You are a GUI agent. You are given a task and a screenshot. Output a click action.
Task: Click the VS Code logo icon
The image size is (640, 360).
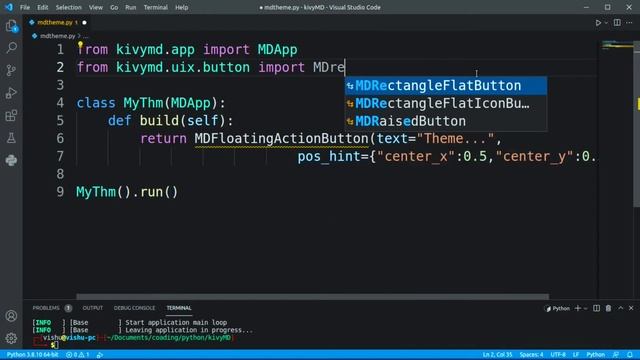(x=9, y=7)
